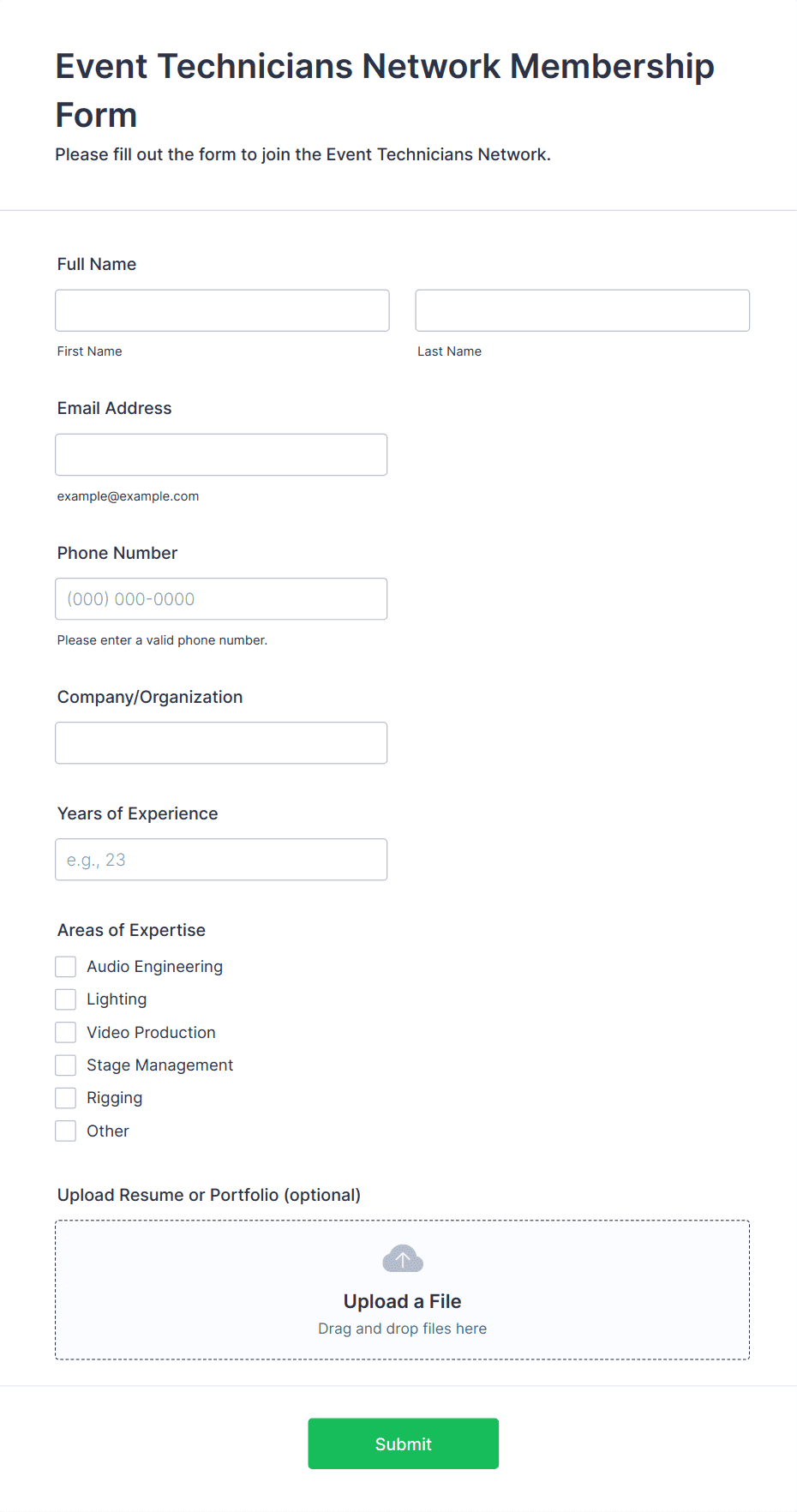Submit the membership form

click(404, 1443)
